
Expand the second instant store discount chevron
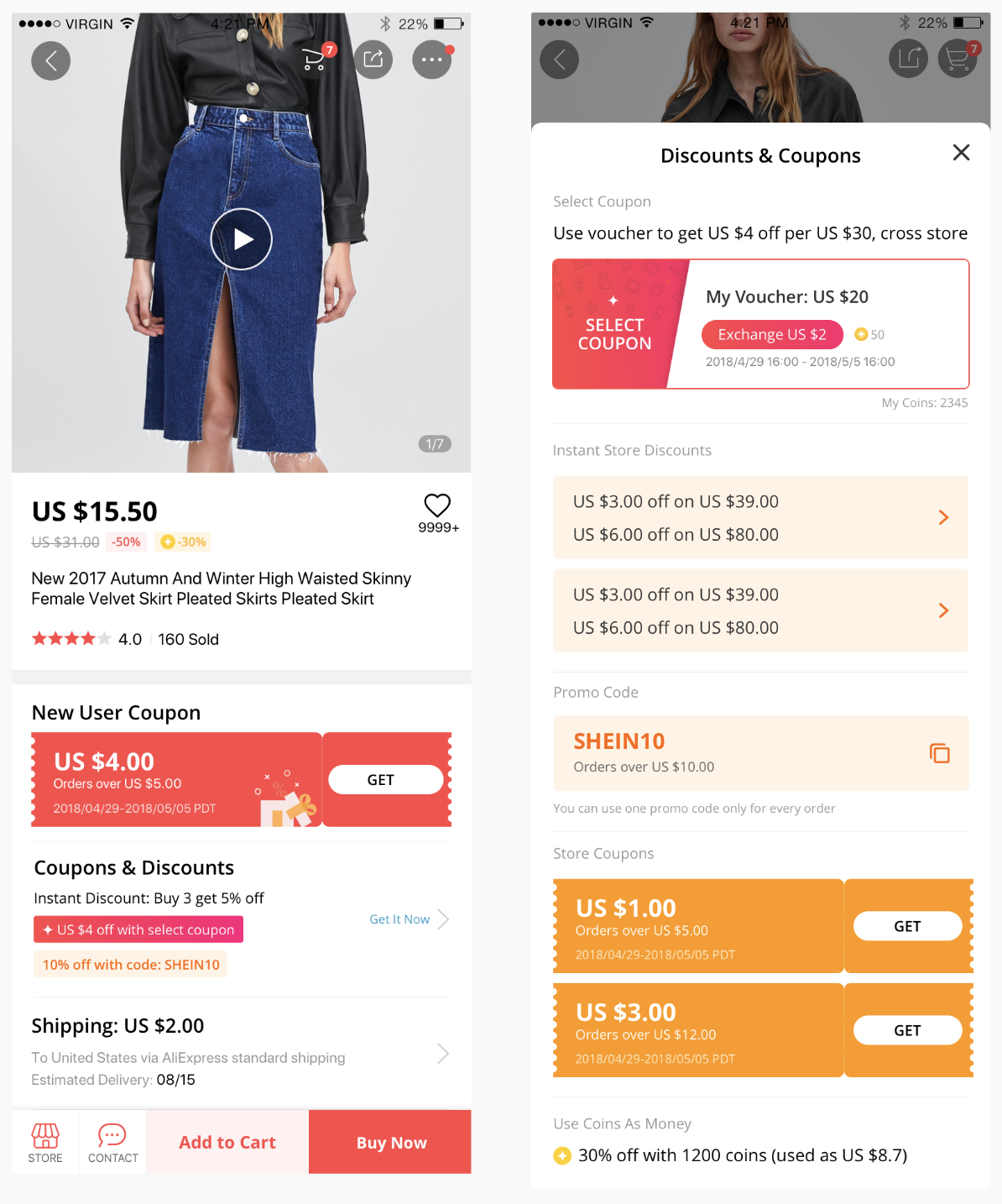coord(943,610)
